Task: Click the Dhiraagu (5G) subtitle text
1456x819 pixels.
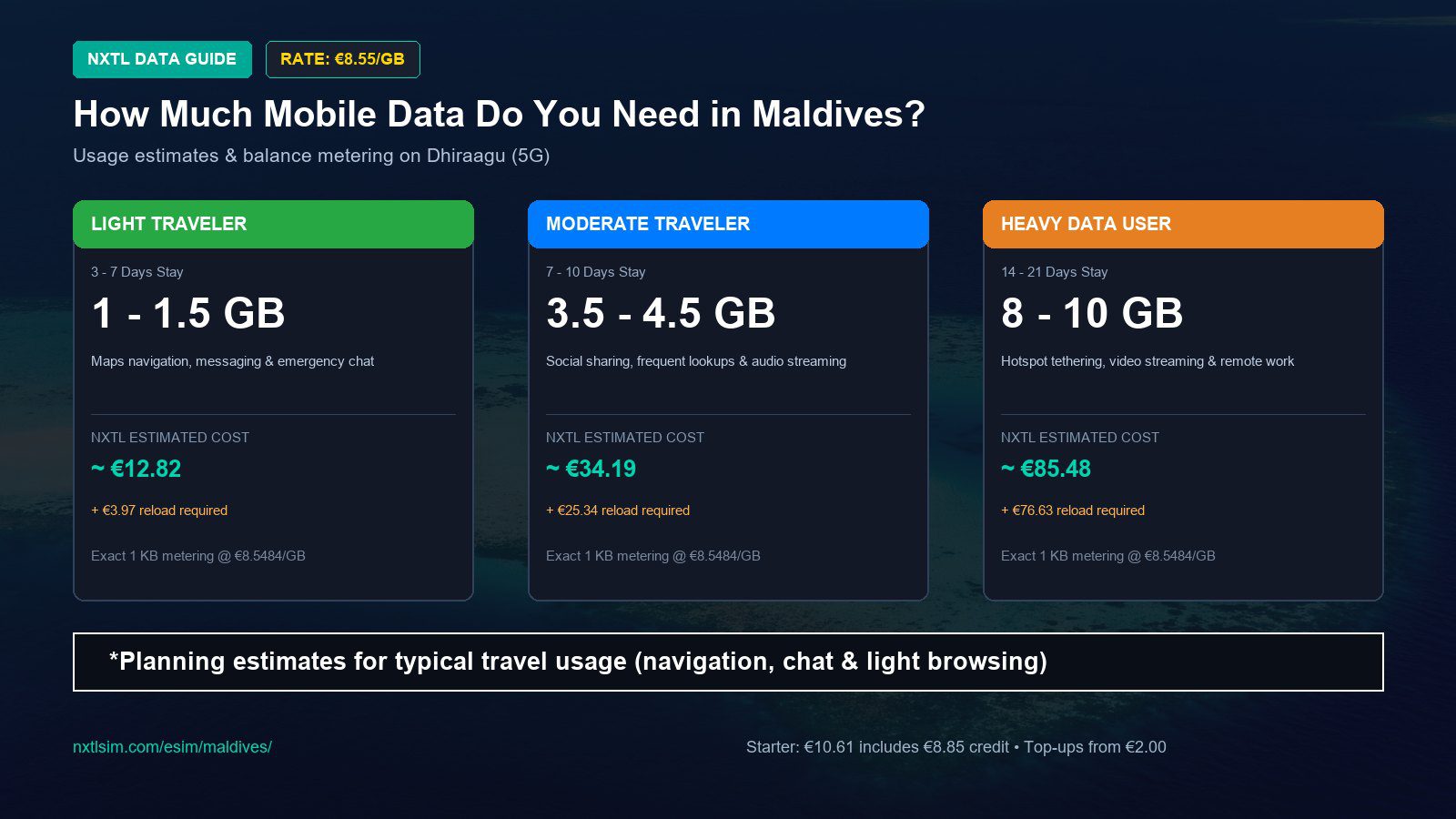Action: [311, 156]
